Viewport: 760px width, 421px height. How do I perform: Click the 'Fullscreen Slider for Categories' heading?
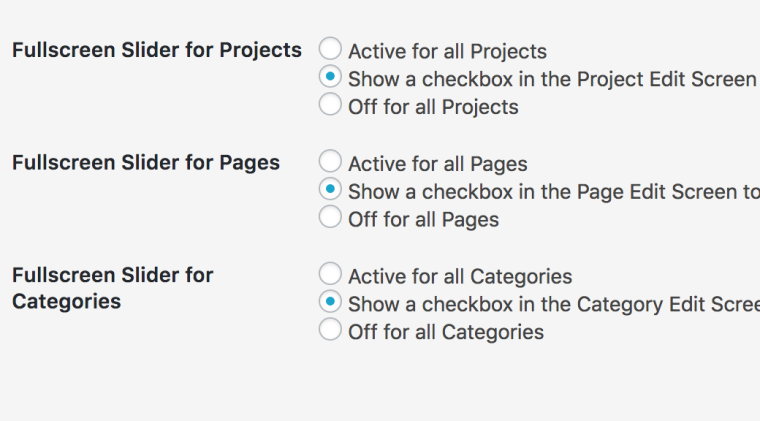coord(113,288)
